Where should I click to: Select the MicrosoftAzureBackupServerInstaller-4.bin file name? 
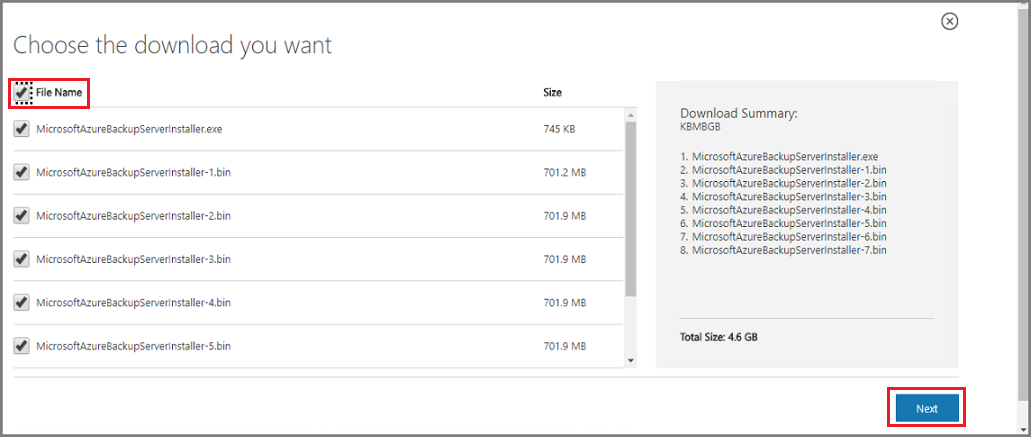coord(133,302)
